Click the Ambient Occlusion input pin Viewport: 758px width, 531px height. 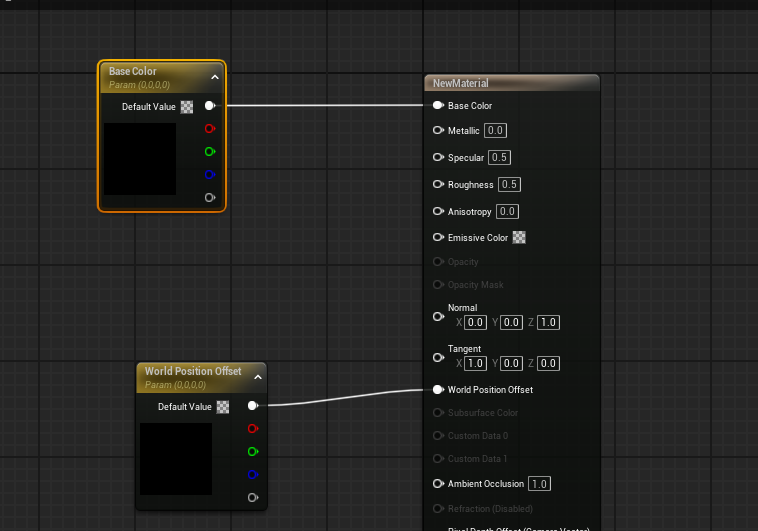pyautogui.click(x=438, y=484)
